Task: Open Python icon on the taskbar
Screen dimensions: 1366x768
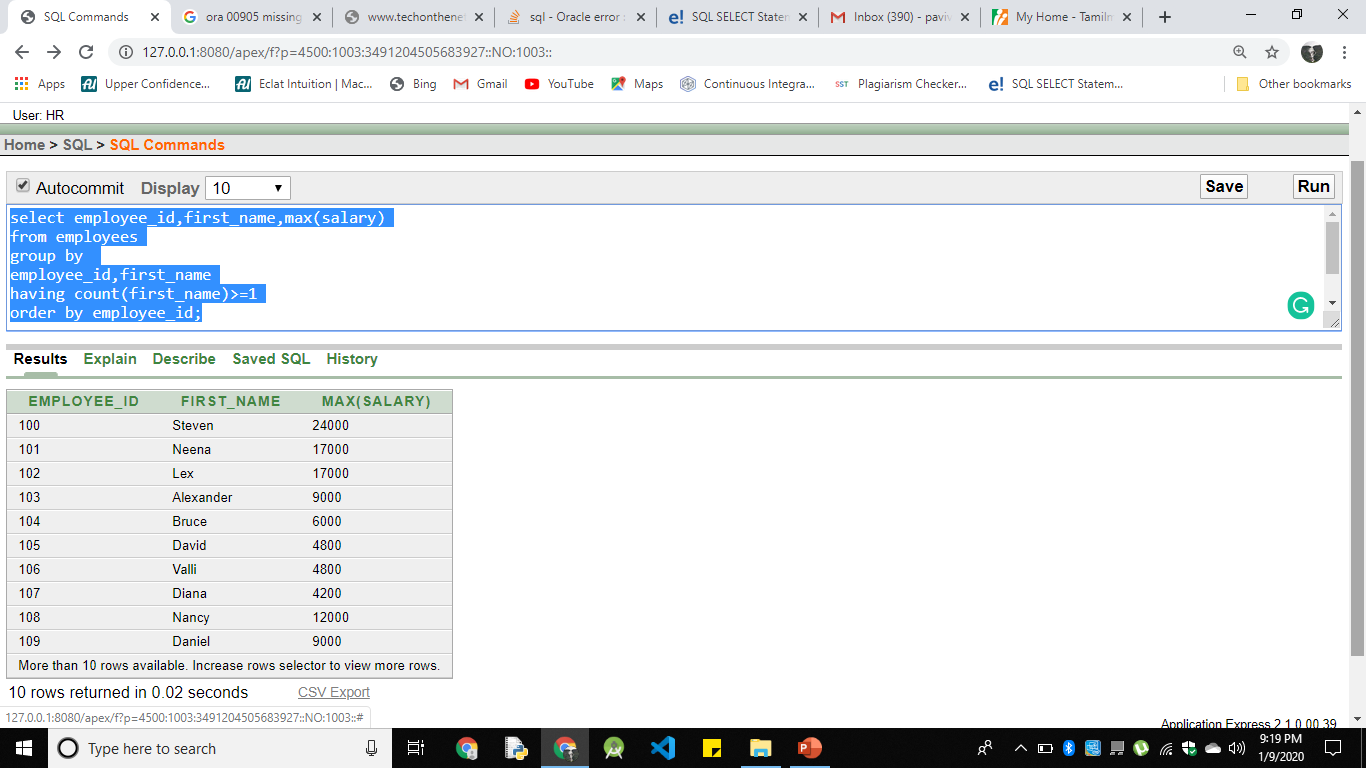Action: (516, 748)
